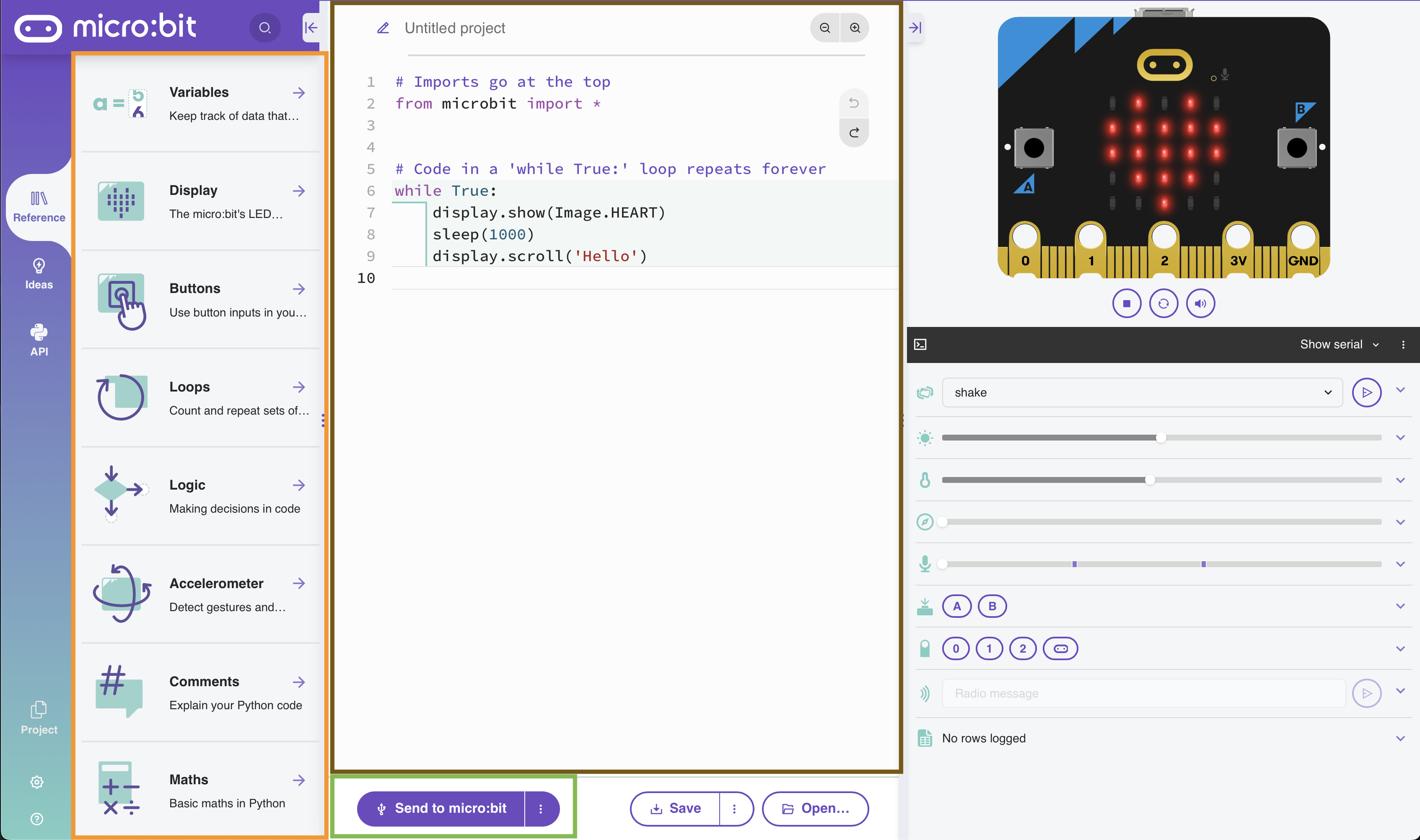
Task: Click the edit project name pencil icon
Action: (x=383, y=28)
